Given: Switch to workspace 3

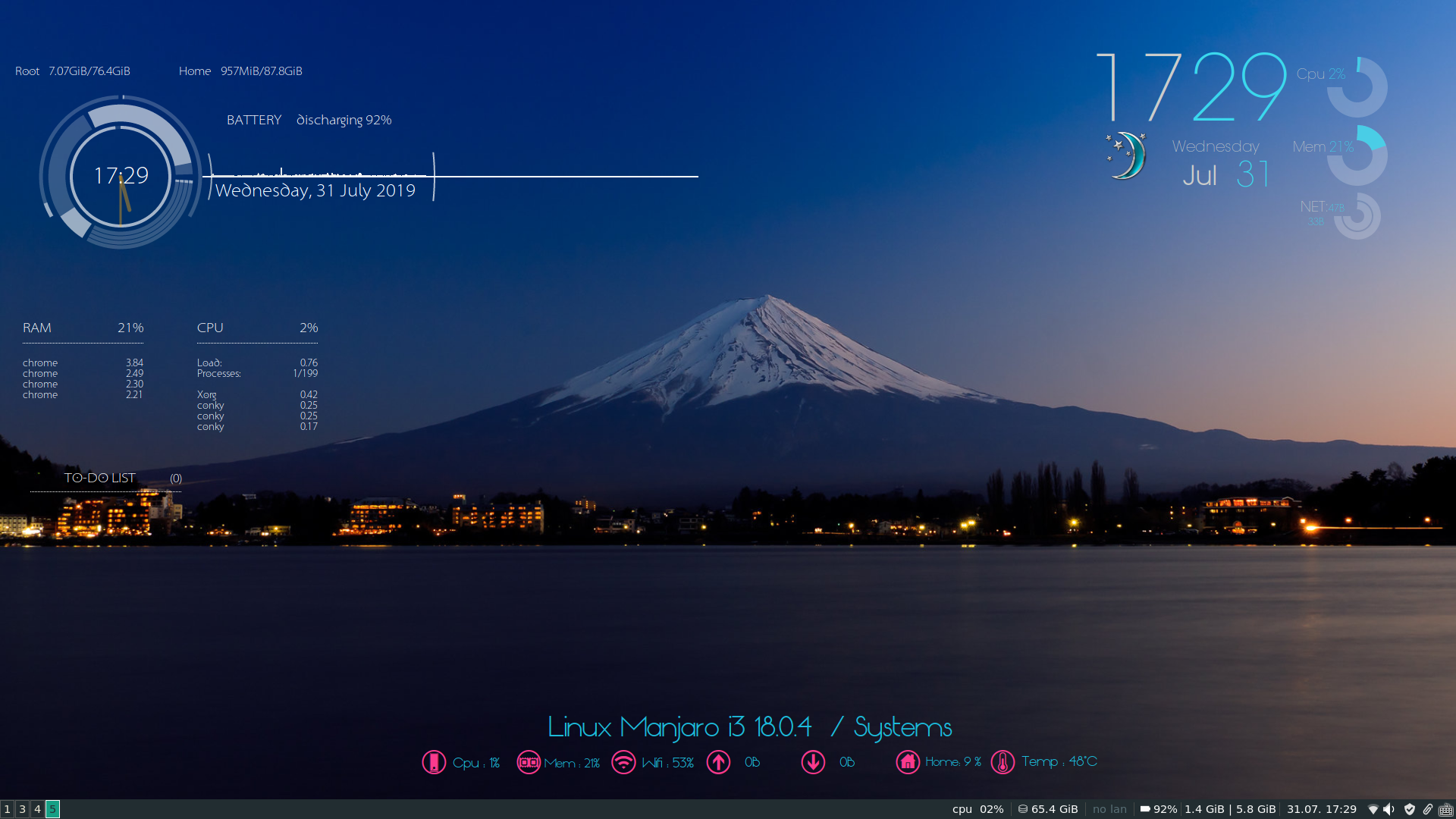Looking at the screenshot, I should coord(22,810).
